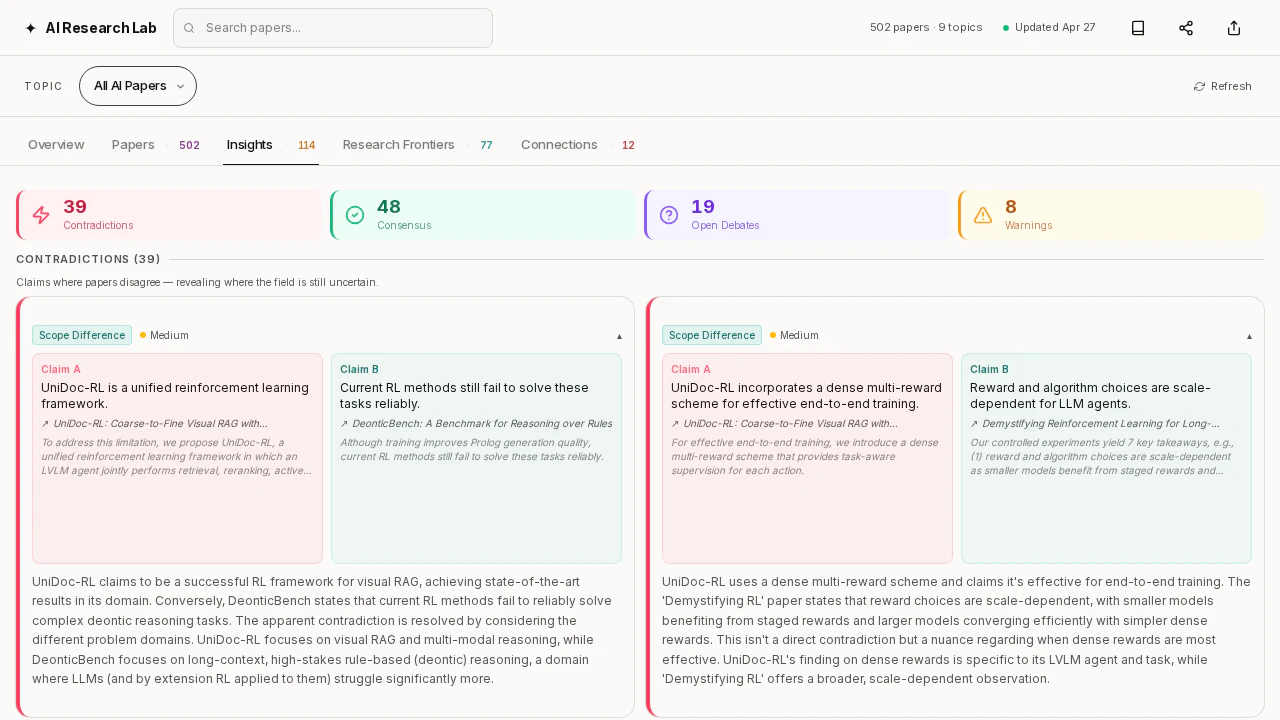Image resolution: width=1280 pixels, height=720 pixels.
Task: Click Claim B 'Reward and algorithm choices' box
Action: pos(1106,458)
